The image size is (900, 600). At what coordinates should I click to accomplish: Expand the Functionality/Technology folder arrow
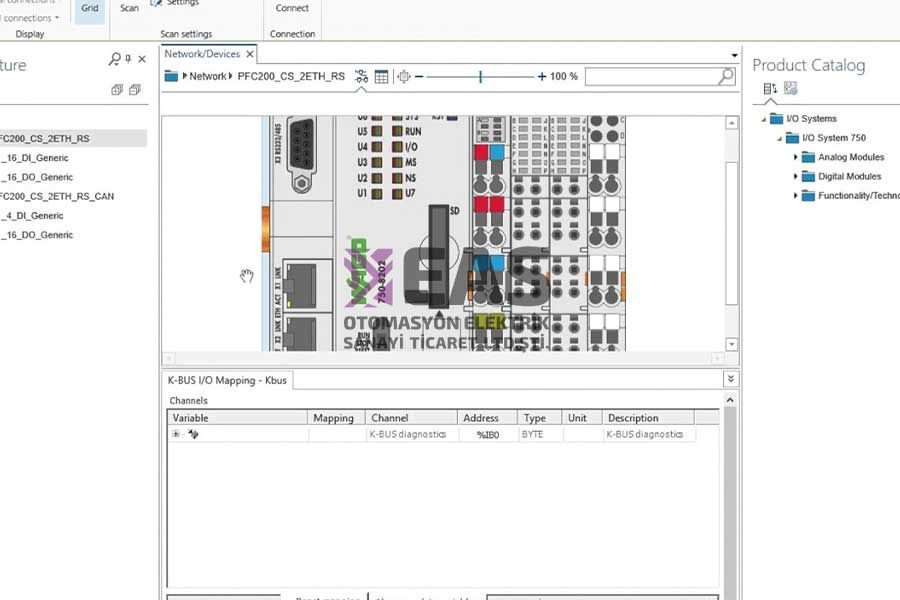click(796, 196)
